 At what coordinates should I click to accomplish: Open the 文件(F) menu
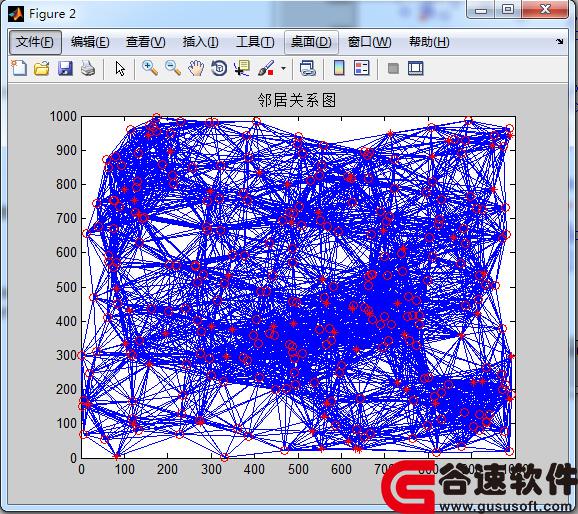tap(35, 42)
